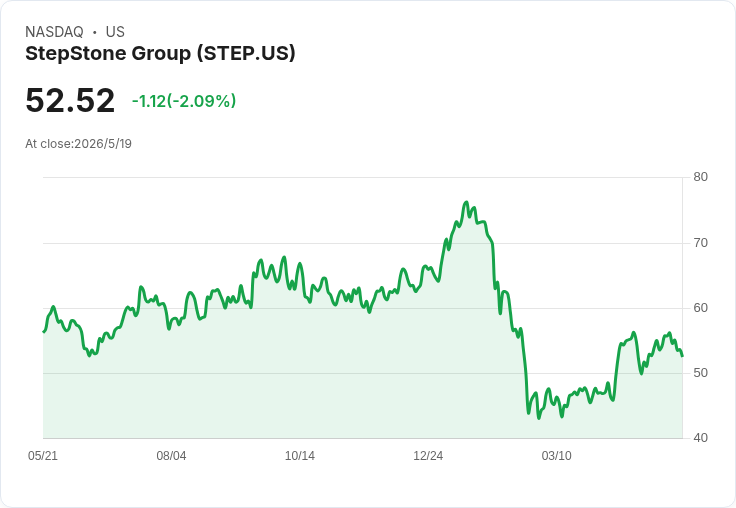
Task: Click the 12/24 date axis label
Action: coord(428,456)
